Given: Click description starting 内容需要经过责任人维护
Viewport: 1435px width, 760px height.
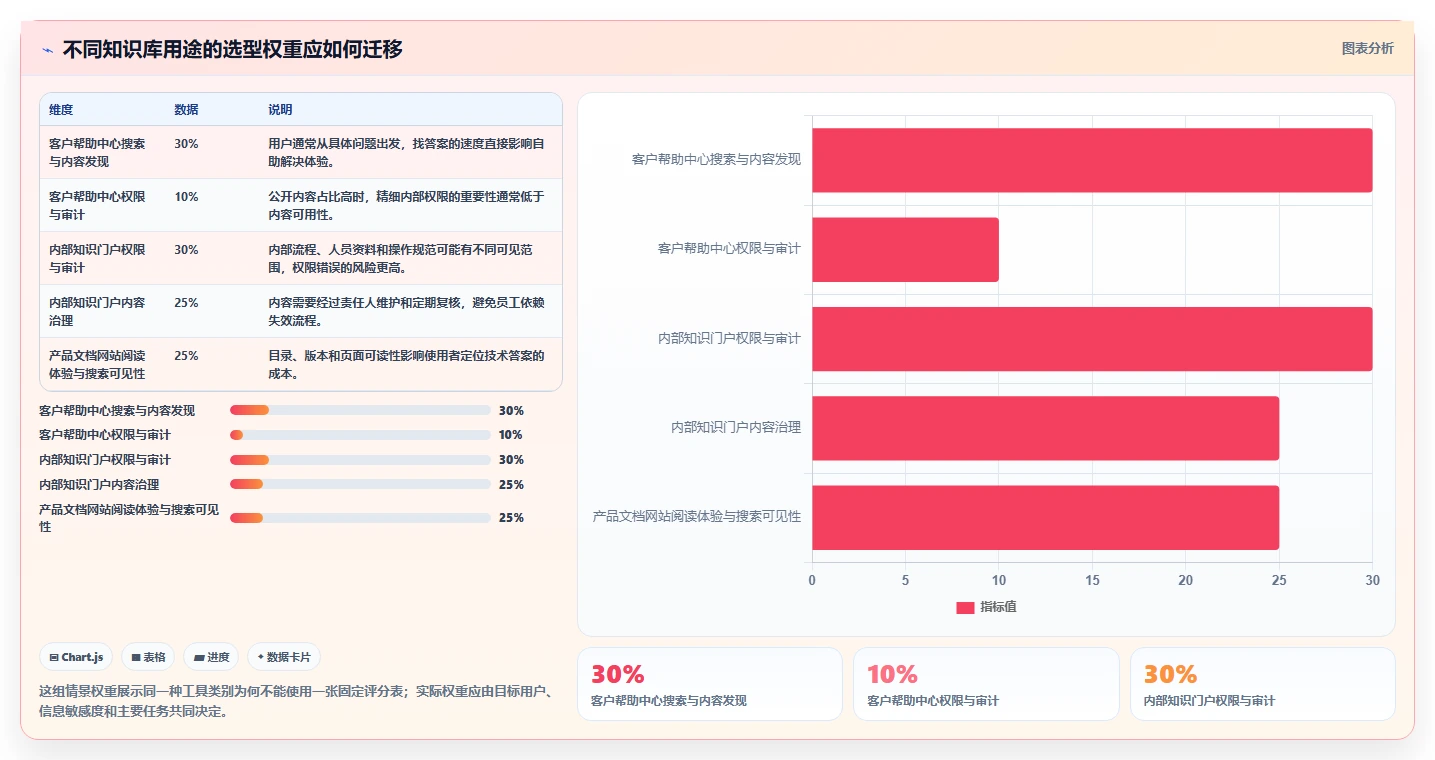Looking at the screenshot, I should 406,311.
